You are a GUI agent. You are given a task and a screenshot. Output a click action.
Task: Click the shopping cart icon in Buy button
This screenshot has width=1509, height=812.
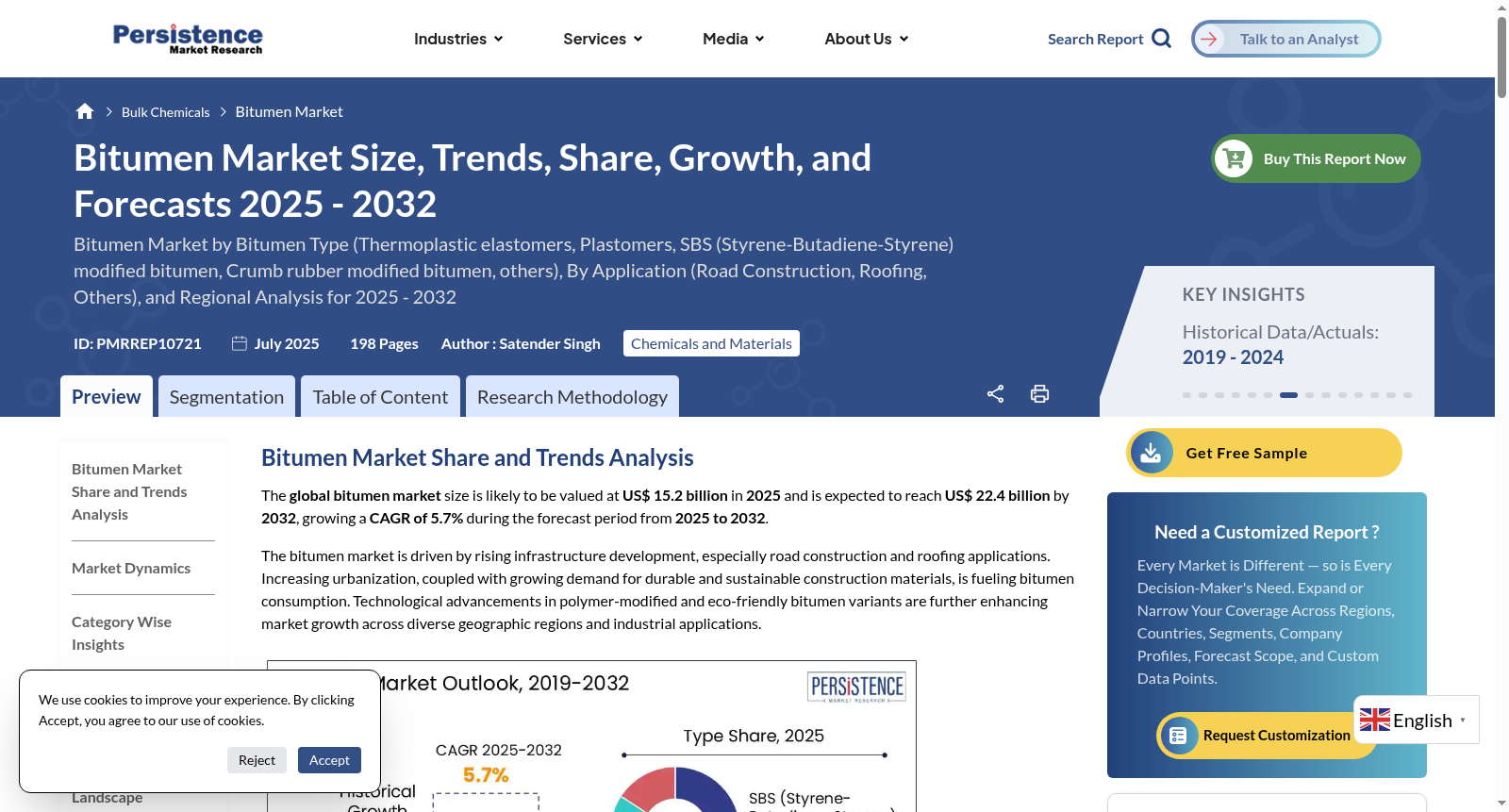click(x=1234, y=158)
